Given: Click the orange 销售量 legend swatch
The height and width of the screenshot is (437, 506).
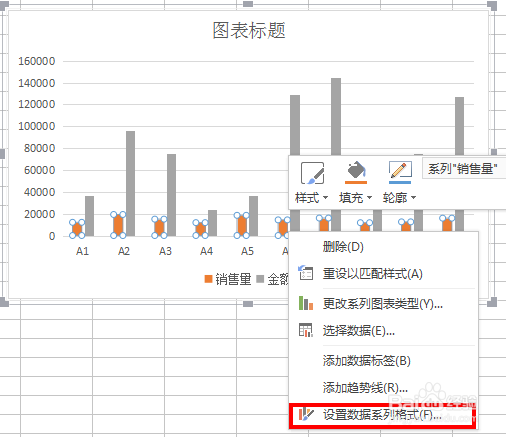Looking at the screenshot, I should click(208, 279).
